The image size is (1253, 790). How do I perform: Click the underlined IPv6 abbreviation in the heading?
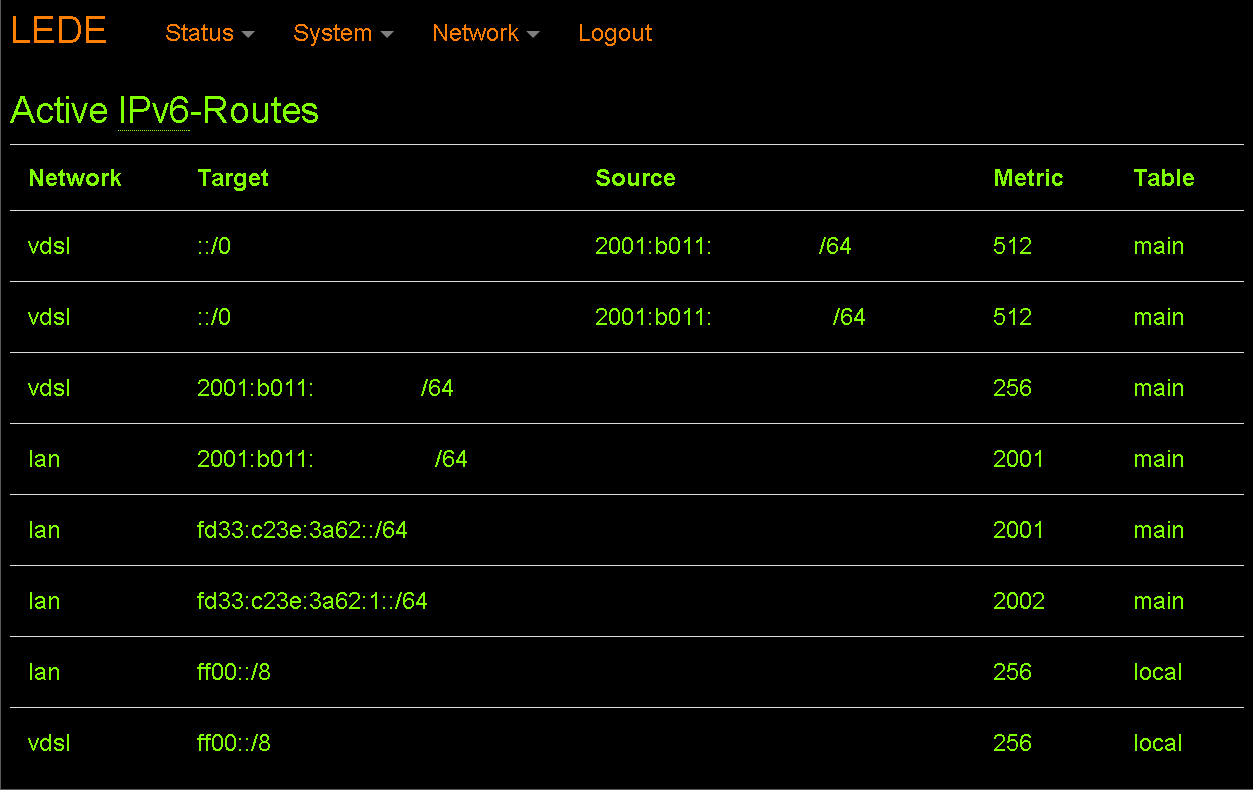click(x=154, y=110)
